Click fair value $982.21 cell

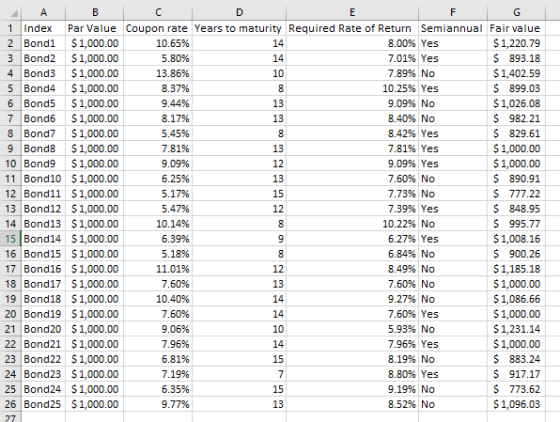tap(516, 118)
